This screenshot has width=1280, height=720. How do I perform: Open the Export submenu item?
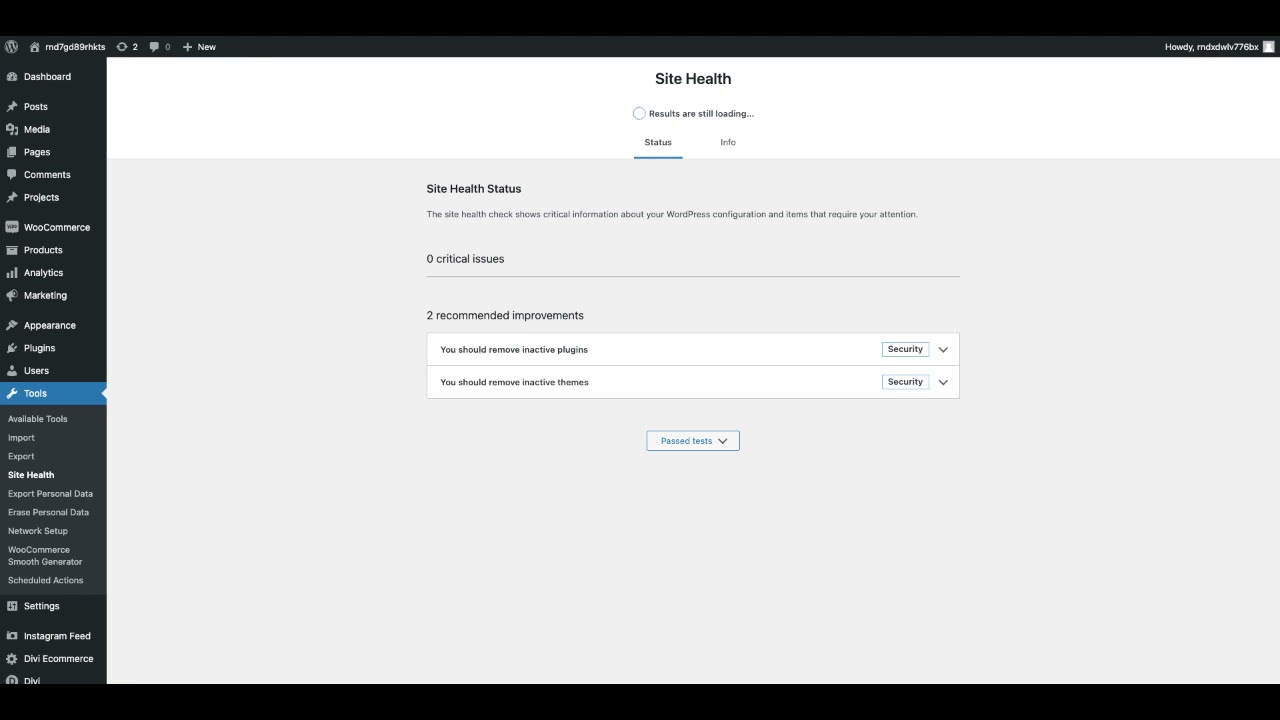(x=21, y=456)
